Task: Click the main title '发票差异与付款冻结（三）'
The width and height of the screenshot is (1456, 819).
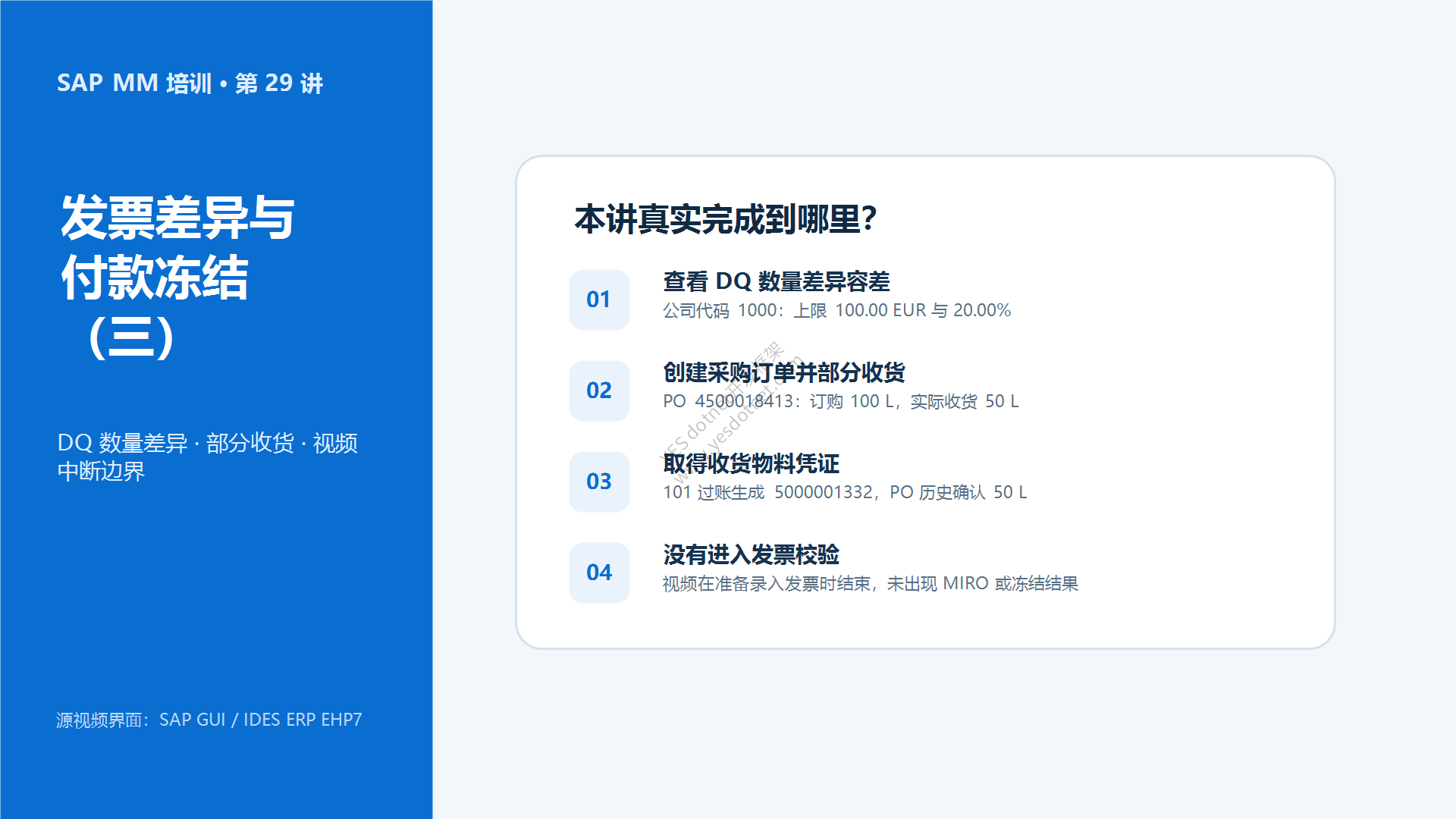Action: pyautogui.click(x=177, y=278)
